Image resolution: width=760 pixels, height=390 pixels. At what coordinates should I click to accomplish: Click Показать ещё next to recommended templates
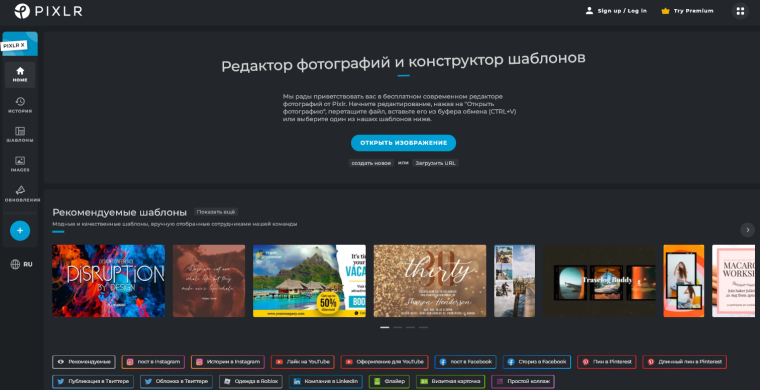pyautogui.click(x=216, y=212)
